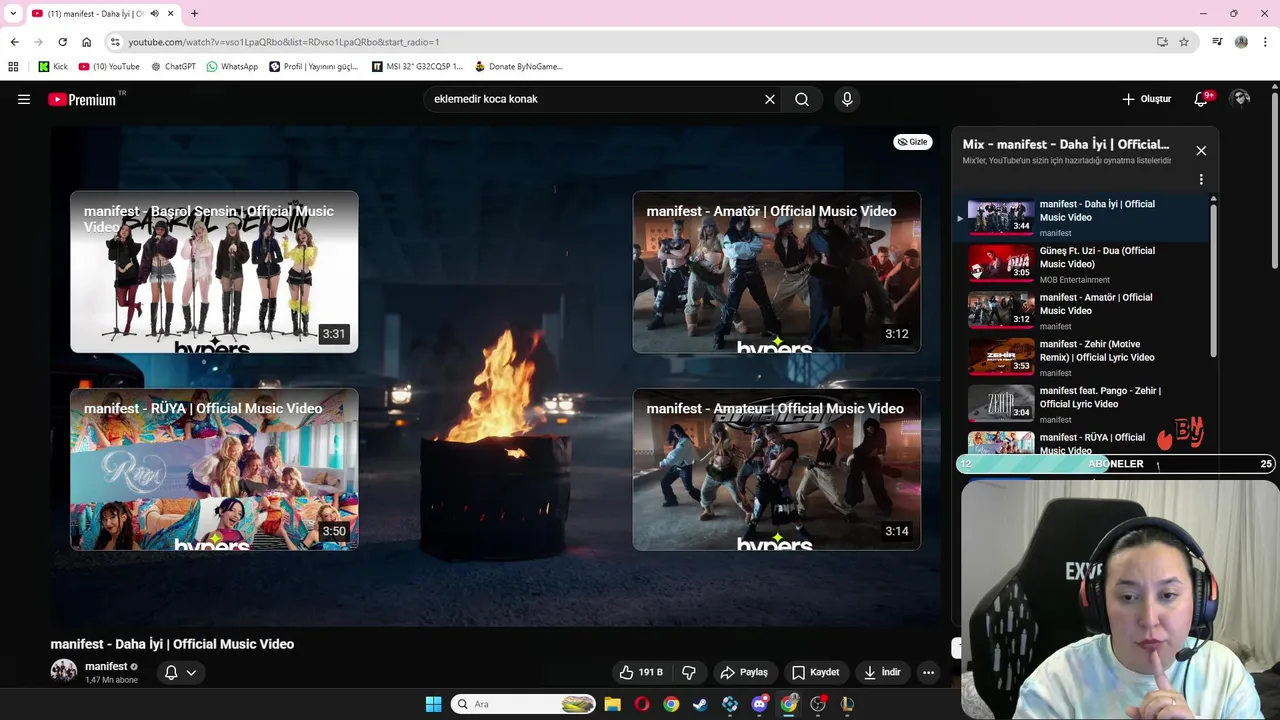Open Mix playlist three-dot options menu
Viewport: 1280px width, 720px height.
1201,180
